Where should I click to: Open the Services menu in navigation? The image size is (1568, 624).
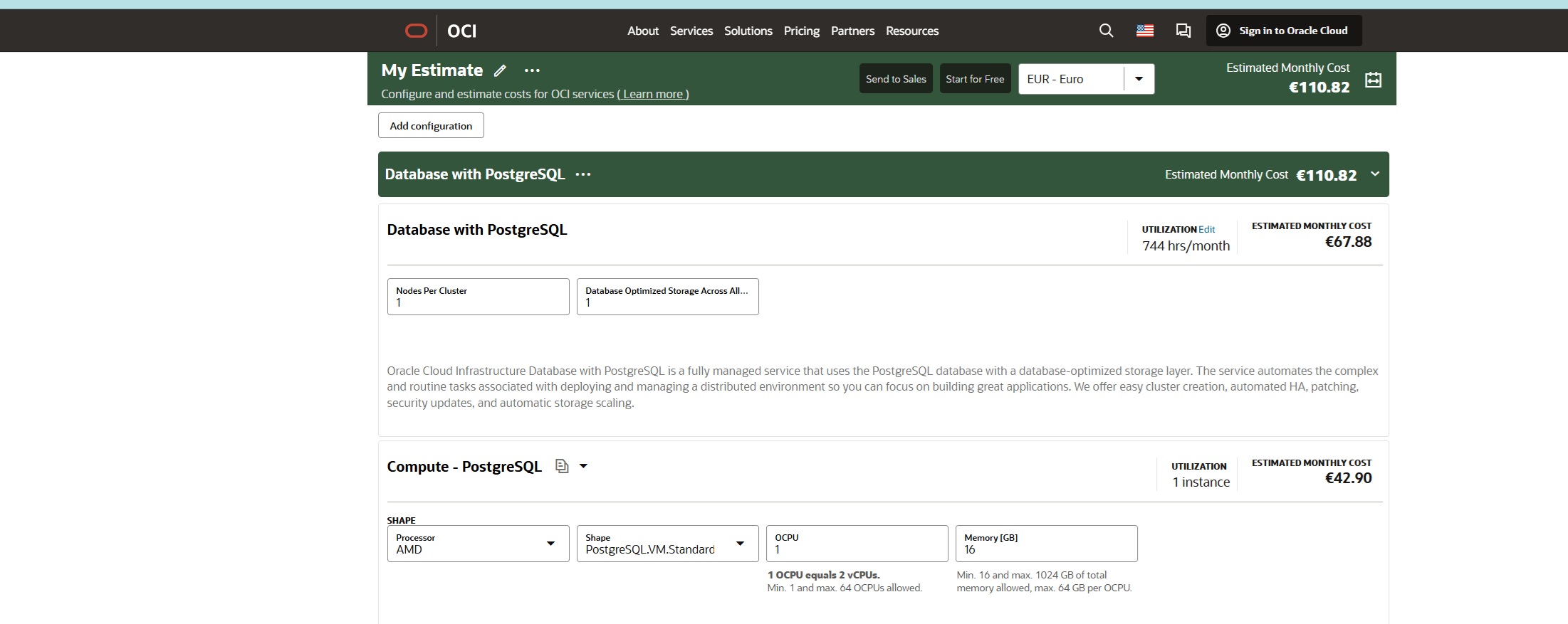coord(691,31)
